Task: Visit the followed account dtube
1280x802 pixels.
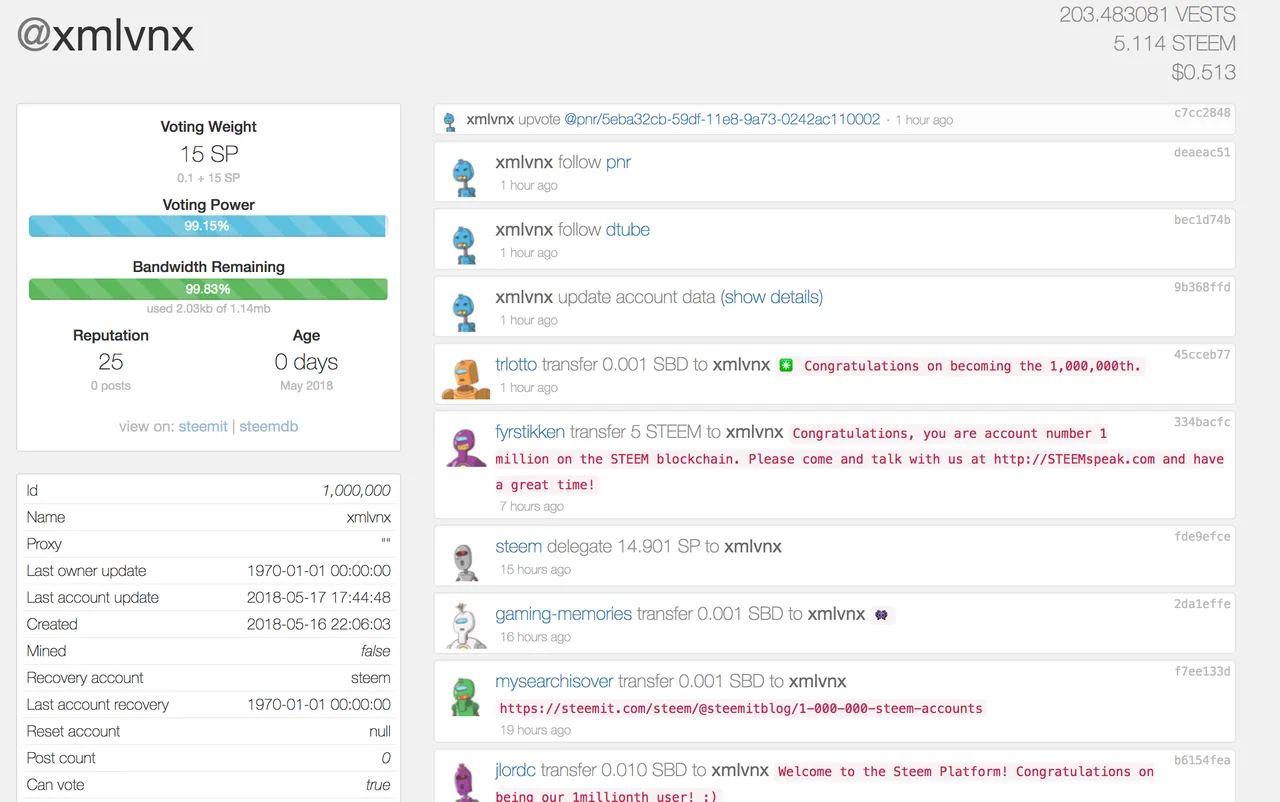Action: pos(628,229)
